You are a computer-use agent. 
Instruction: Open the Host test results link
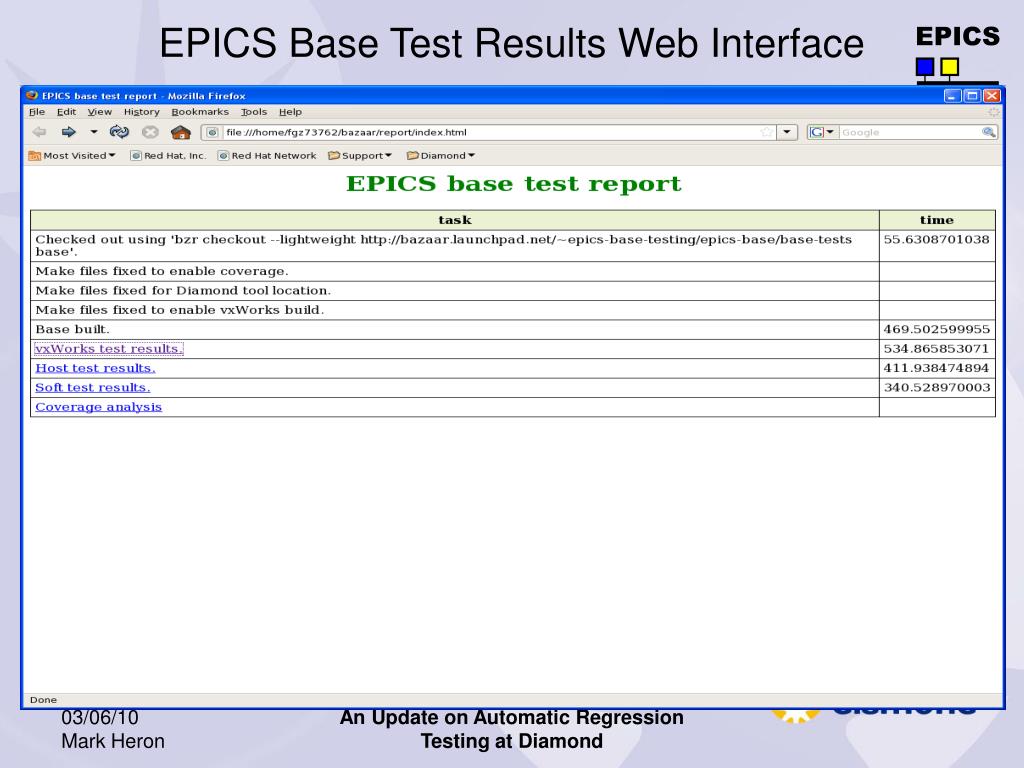[95, 368]
